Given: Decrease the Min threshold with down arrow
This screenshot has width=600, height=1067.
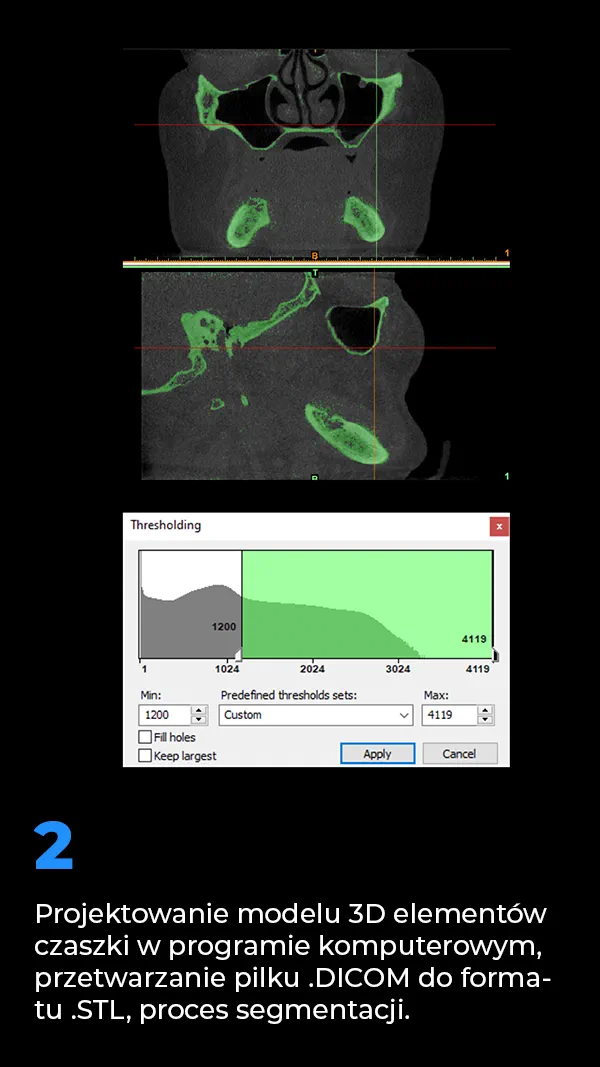Looking at the screenshot, I should pos(199,720).
